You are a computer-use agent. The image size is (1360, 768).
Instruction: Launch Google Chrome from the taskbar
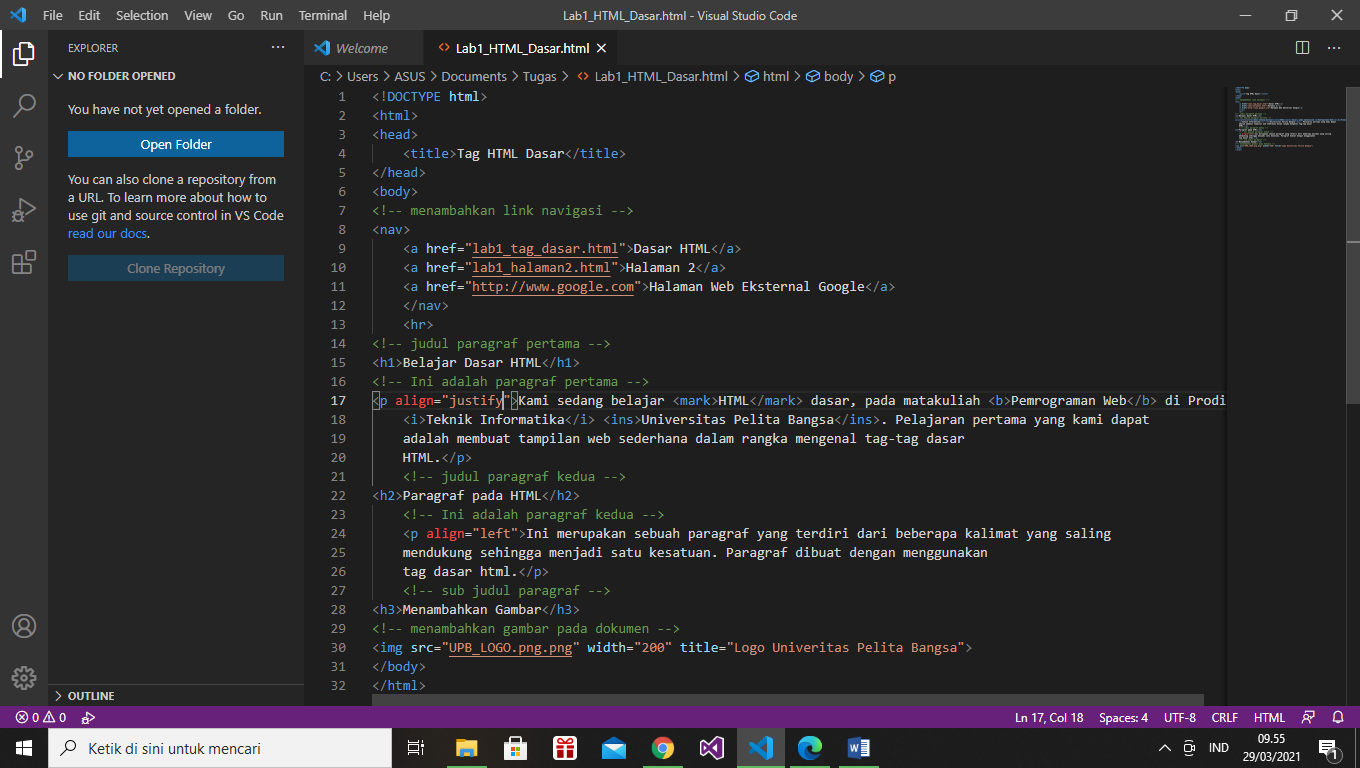coord(662,747)
